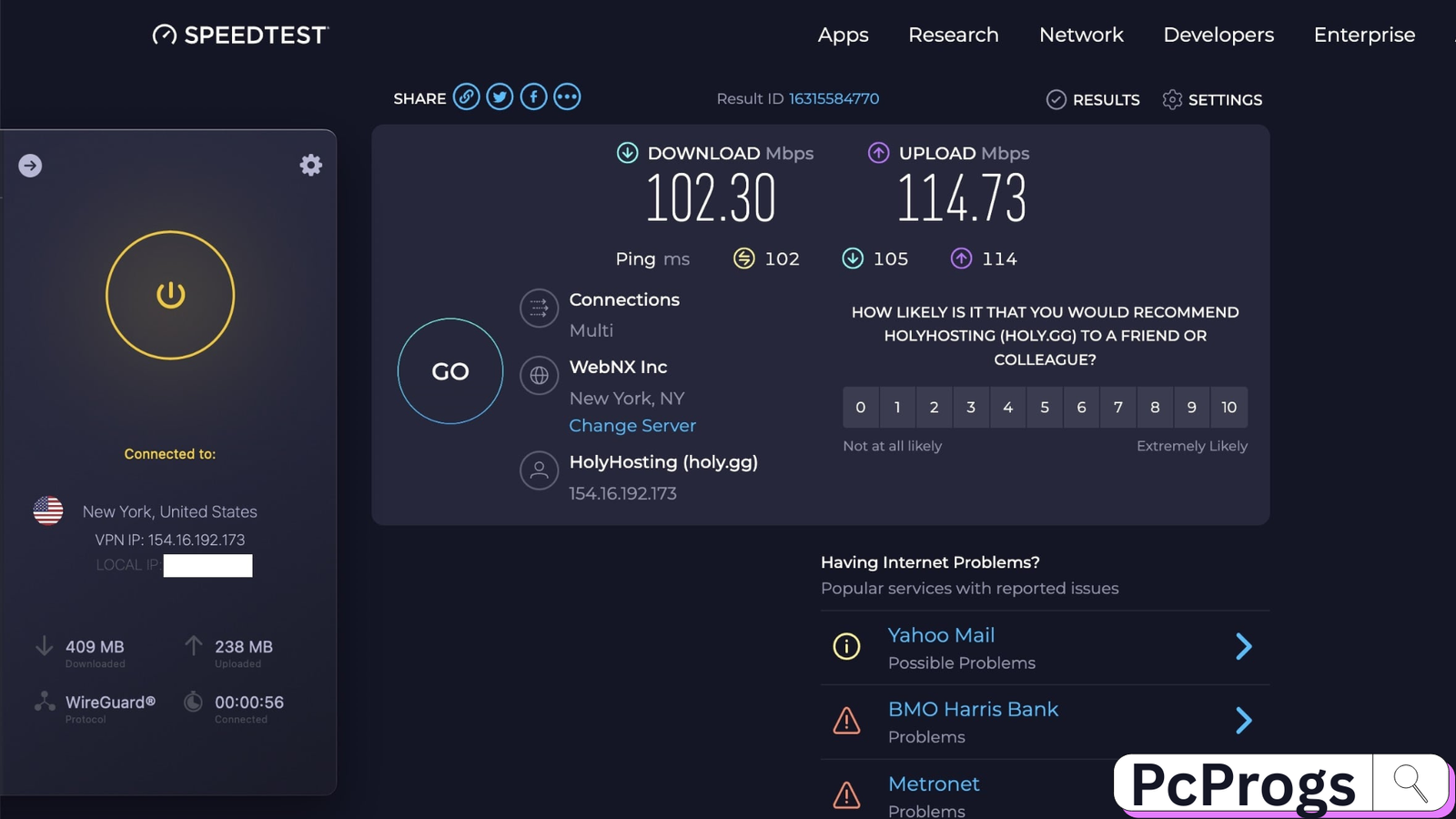Copy result link via share link icon
The height and width of the screenshot is (819, 1456).
[467, 96]
